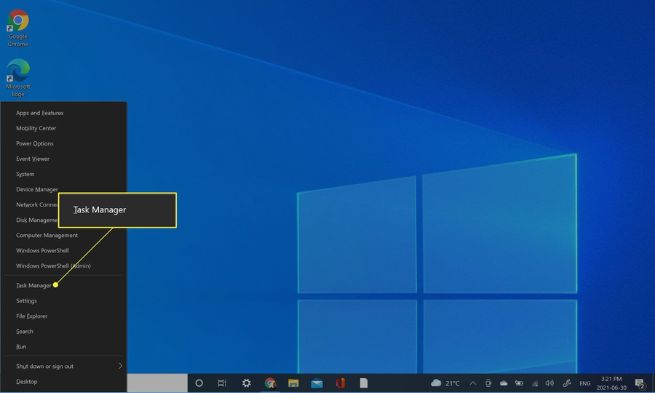Open the weather widget showing 21°C
Viewport: 655px width, 393px height.
[445, 383]
